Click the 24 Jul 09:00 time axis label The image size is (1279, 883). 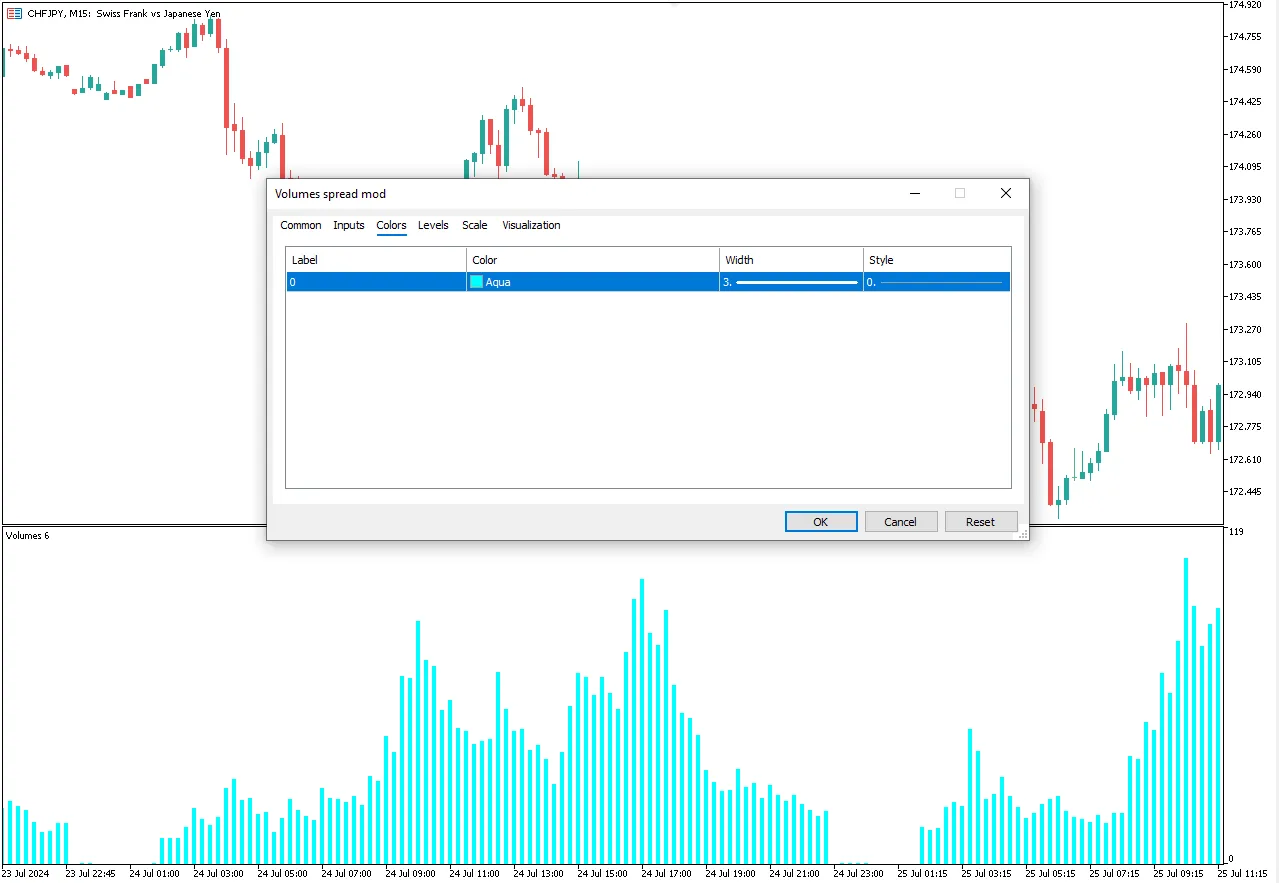pos(410,873)
